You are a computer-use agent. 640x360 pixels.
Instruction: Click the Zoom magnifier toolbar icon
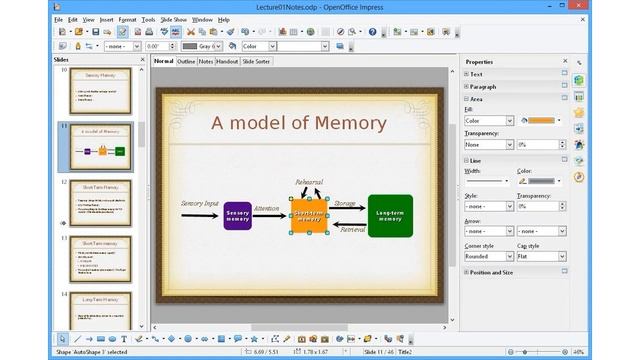click(x=352, y=32)
